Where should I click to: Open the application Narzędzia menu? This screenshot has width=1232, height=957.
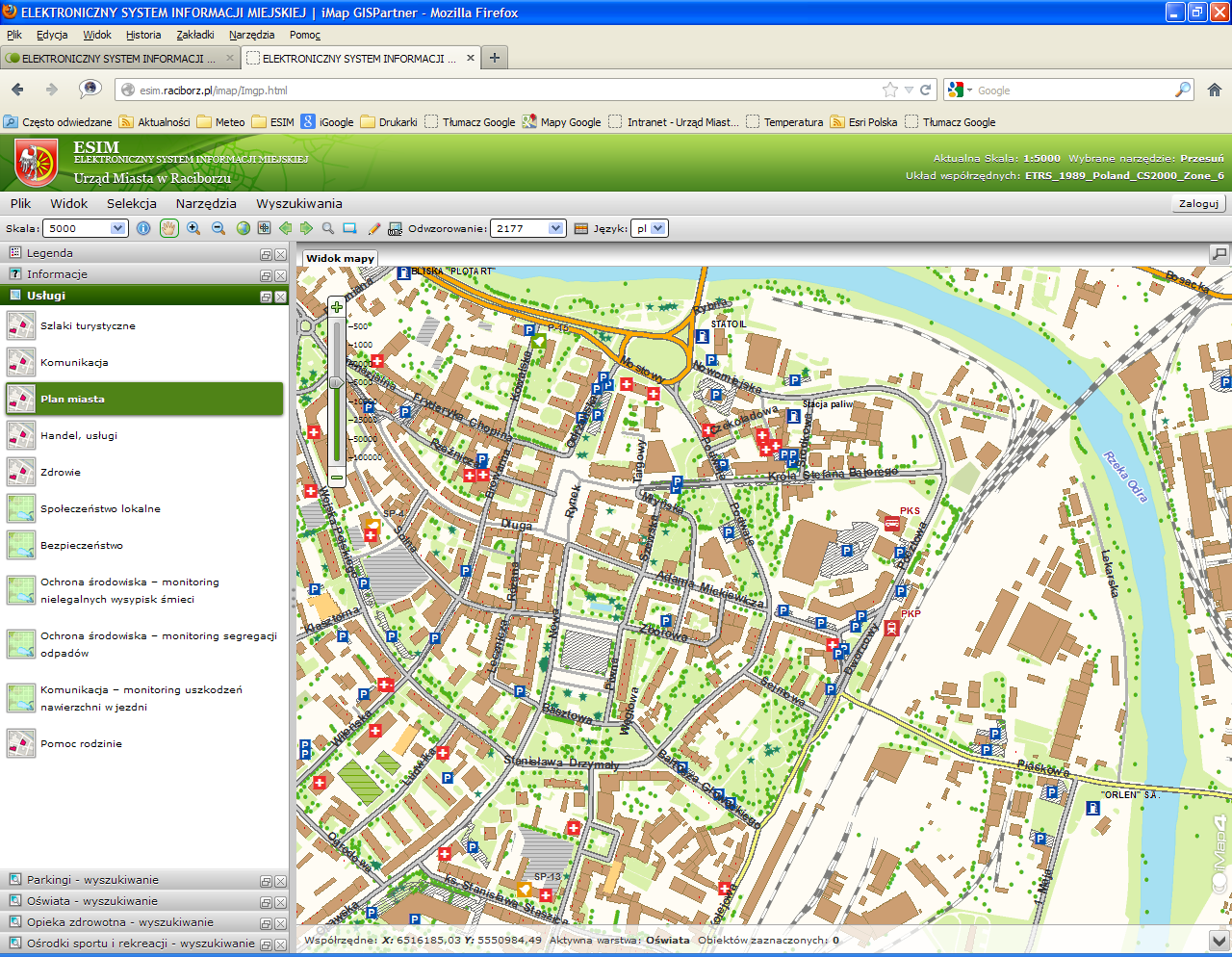[x=206, y=203]
